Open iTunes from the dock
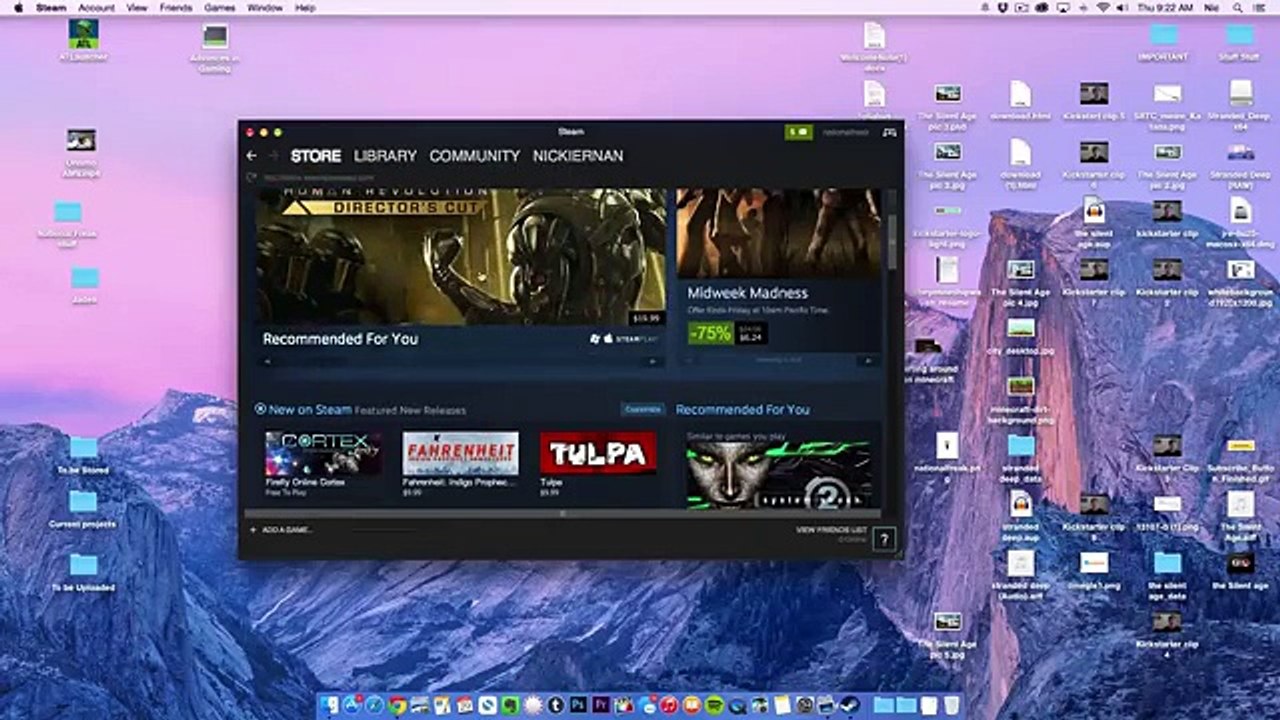Viewport: 1280px width, 720px height. 668,705
